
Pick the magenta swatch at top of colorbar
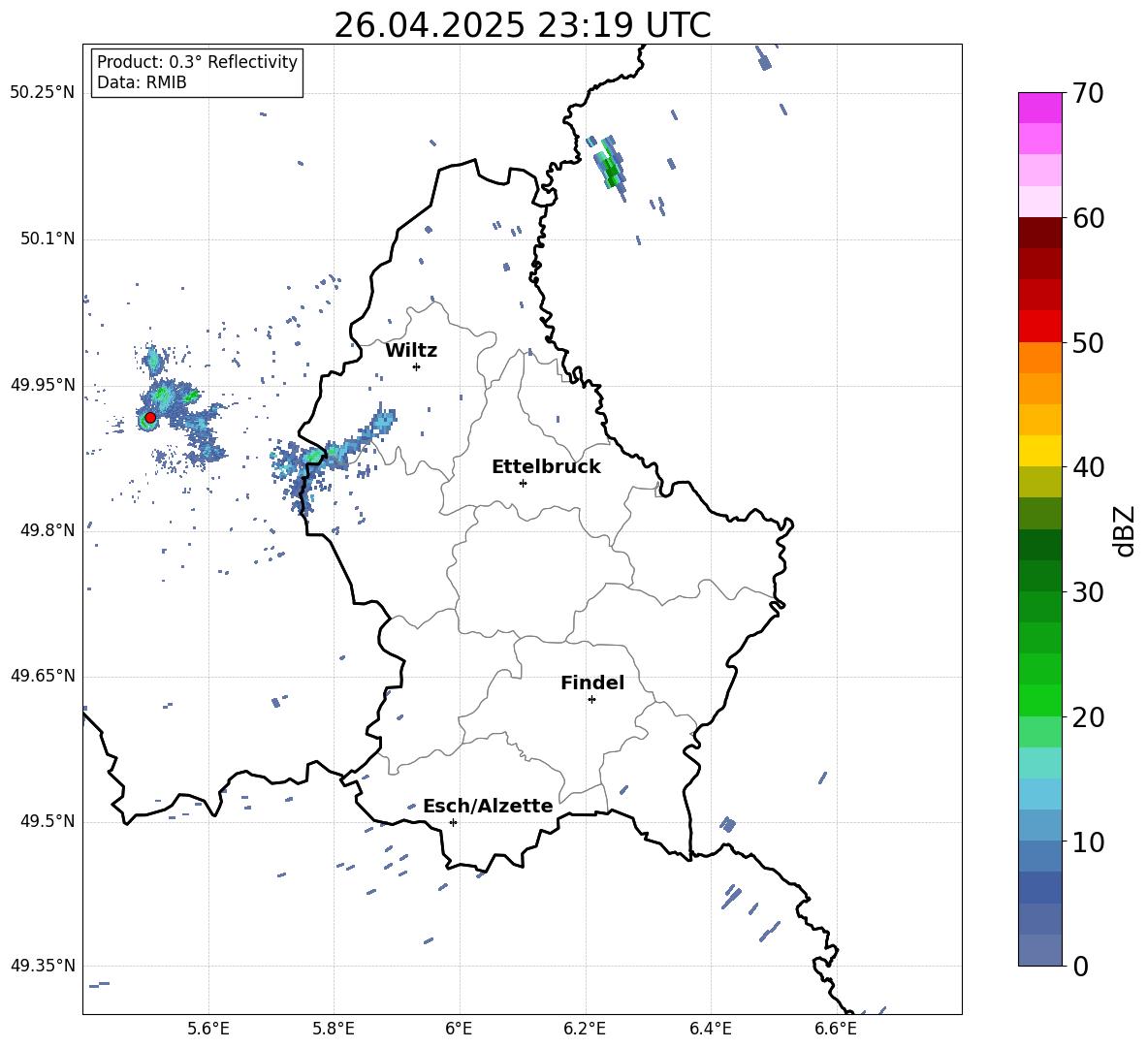(x=1039, y=108)
